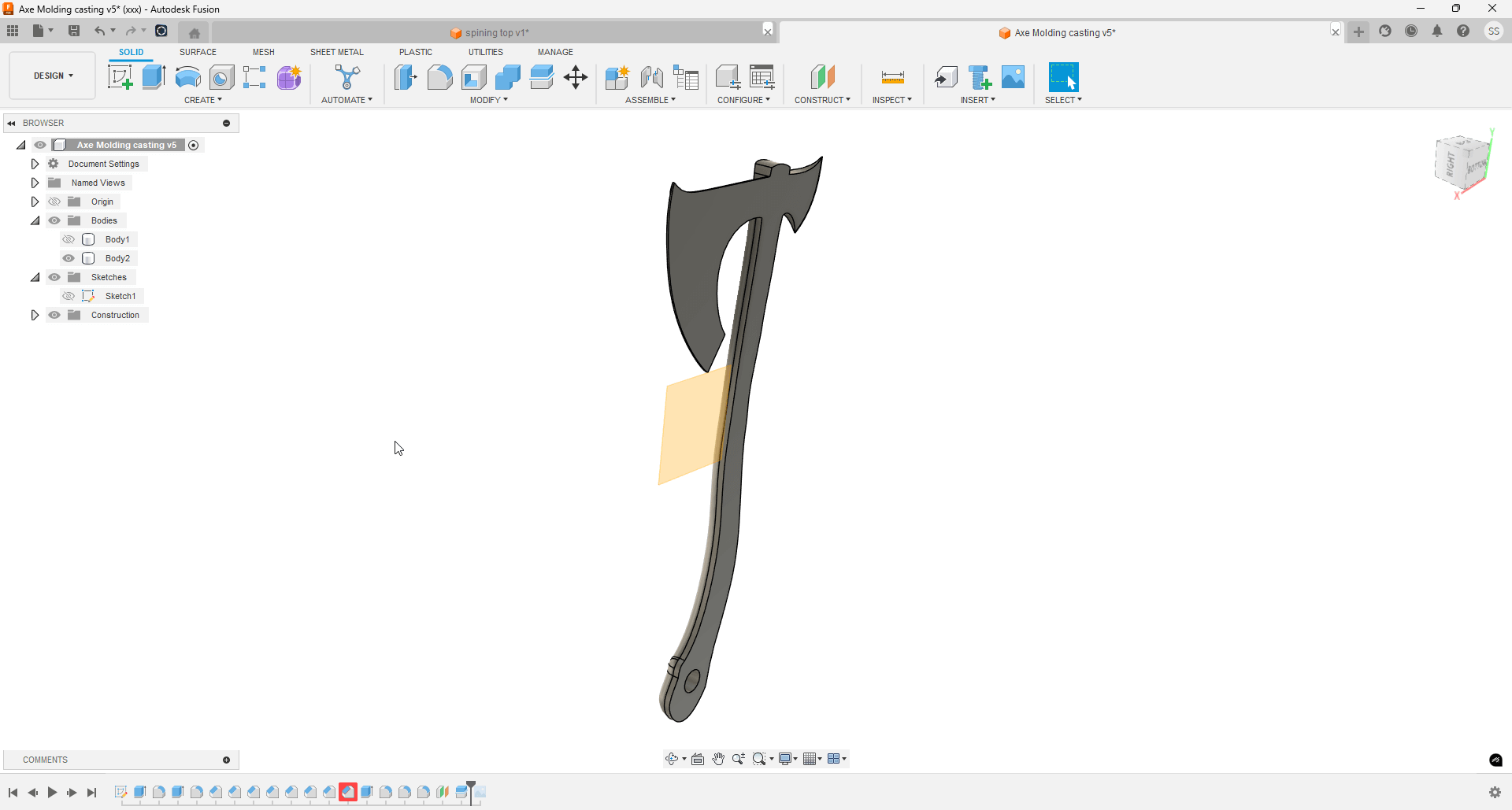
Task: Show Sketch1 using its eye icon
Action: pyautogui.click(x=69, y=296)
